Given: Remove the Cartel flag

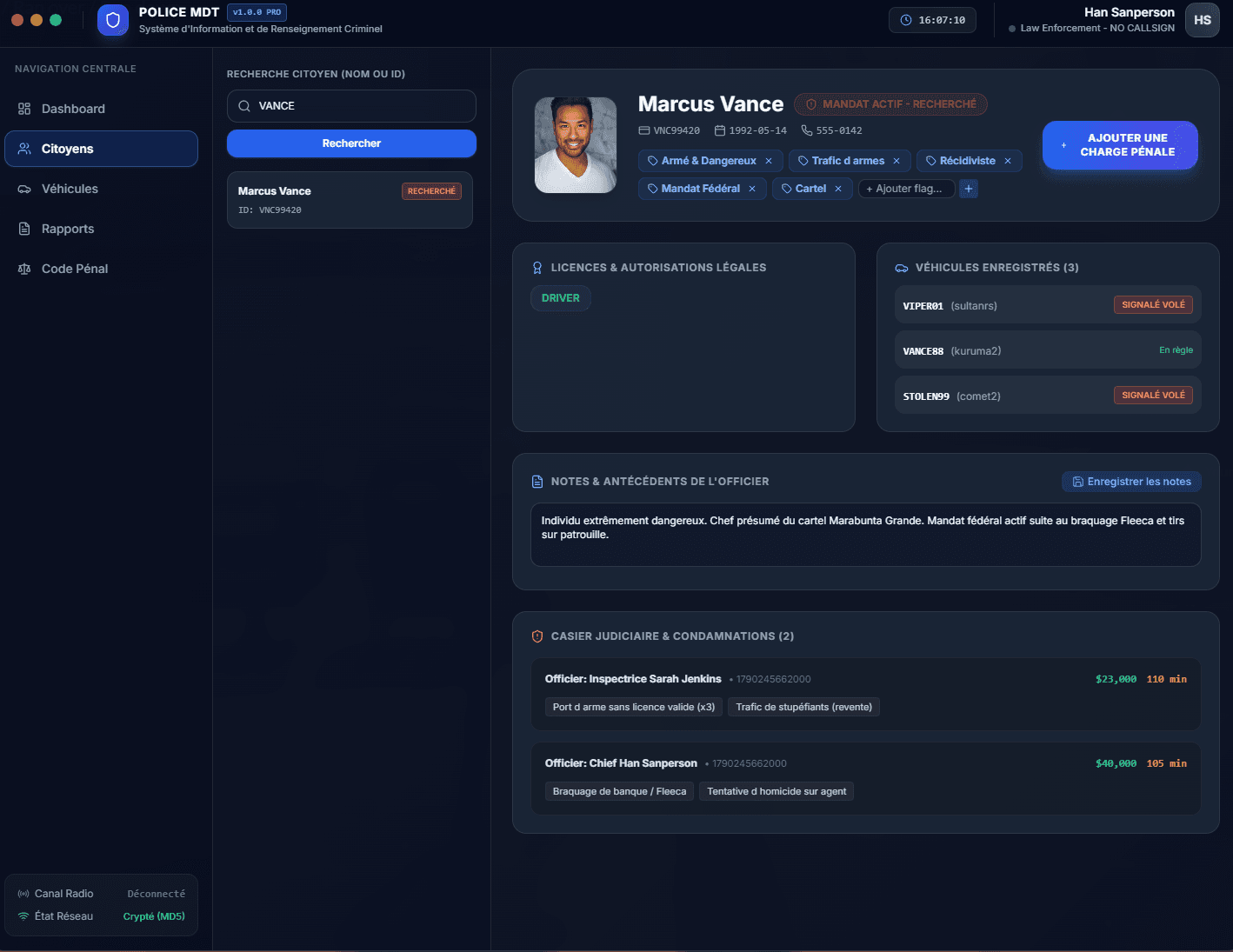Looking at the screenshot, I should (838, 189).
